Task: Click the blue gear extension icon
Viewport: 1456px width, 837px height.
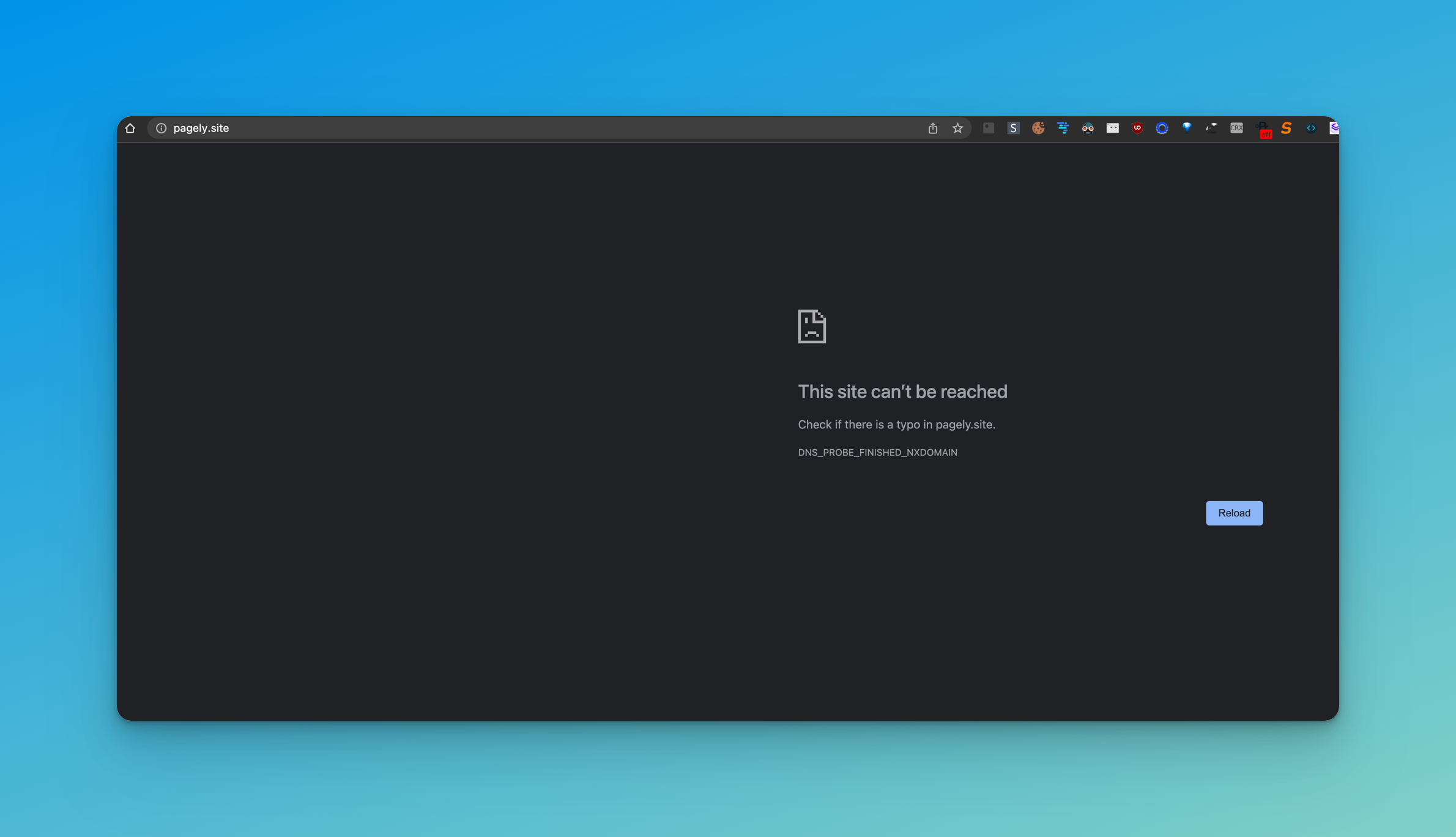Action: [x=1162, y=128]
